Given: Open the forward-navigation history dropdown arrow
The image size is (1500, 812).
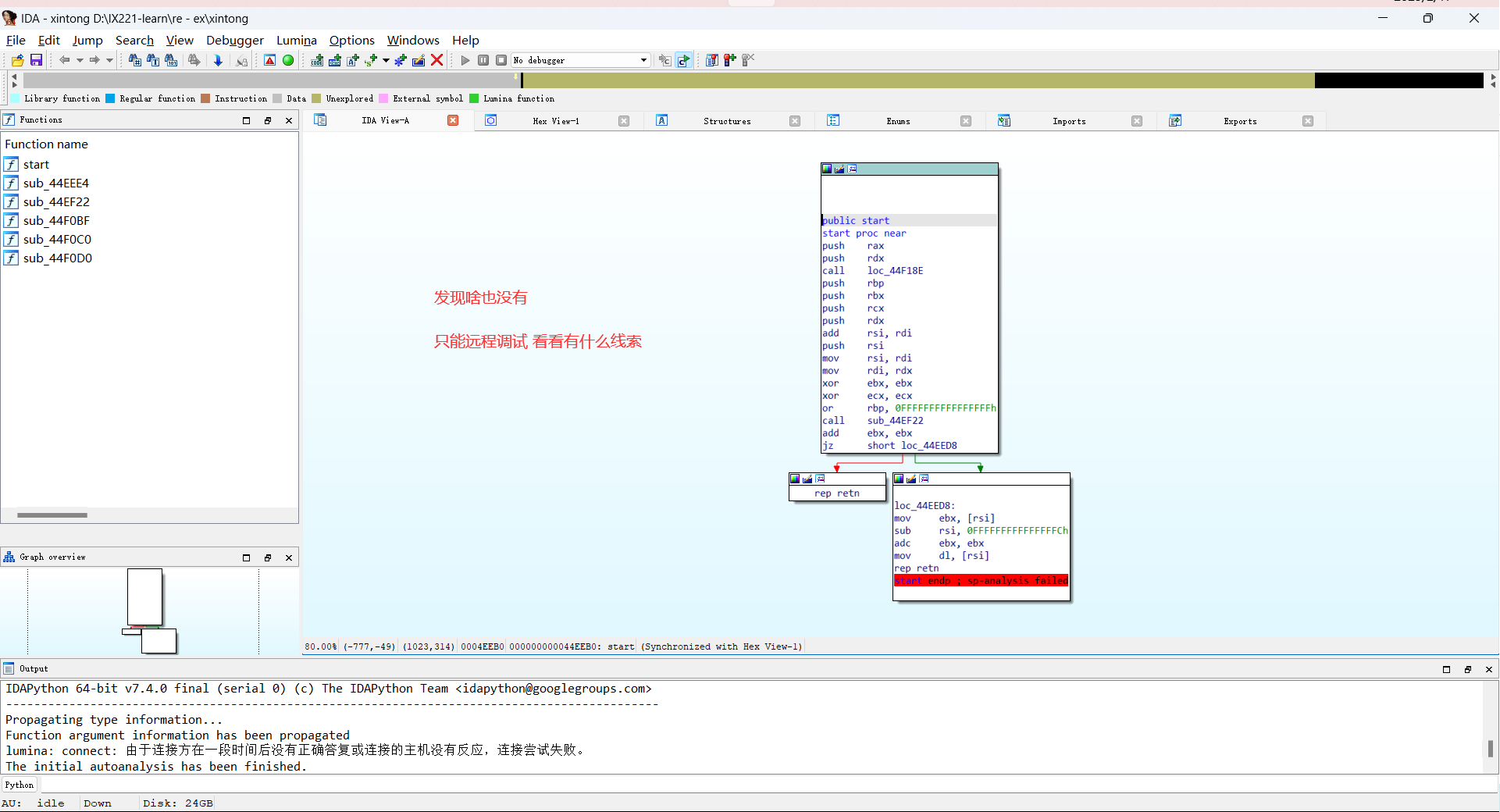Looking at the screenshot, I should (109, 60).
